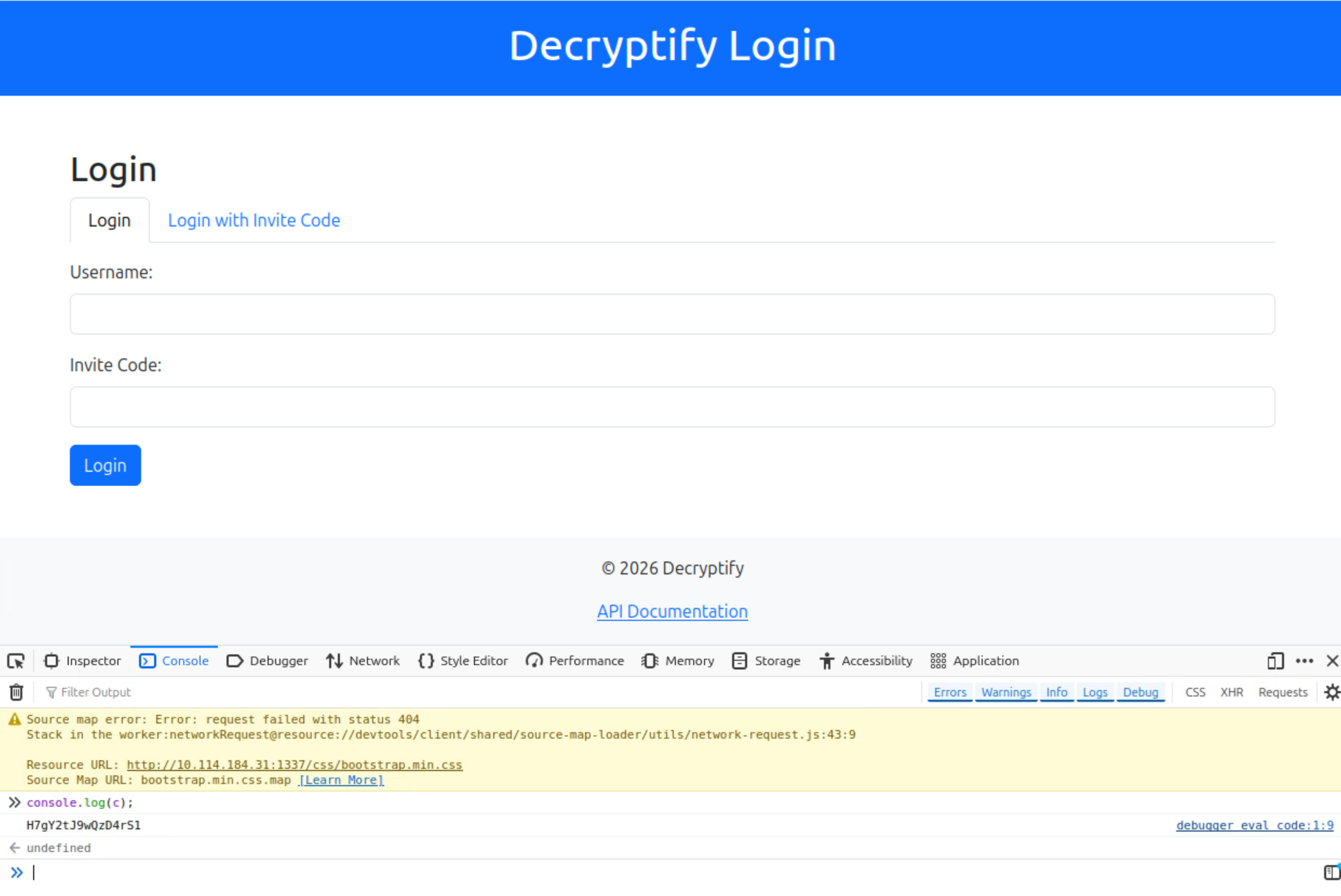Click the console command input line
Viewport: 1341px width, 896px height.
670,873
